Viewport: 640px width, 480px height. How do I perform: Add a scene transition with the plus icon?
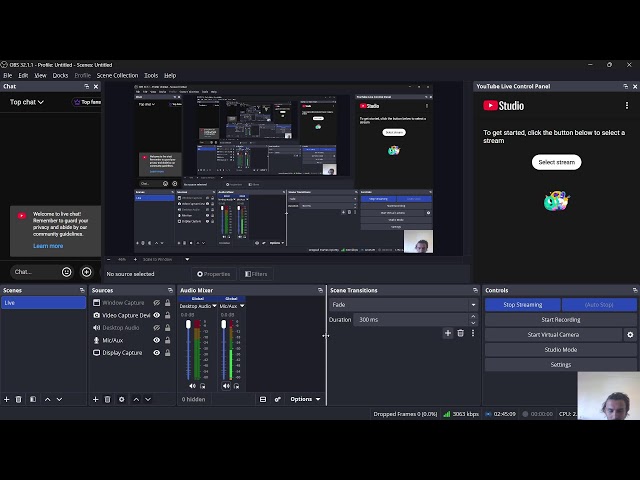click(448, 333)
